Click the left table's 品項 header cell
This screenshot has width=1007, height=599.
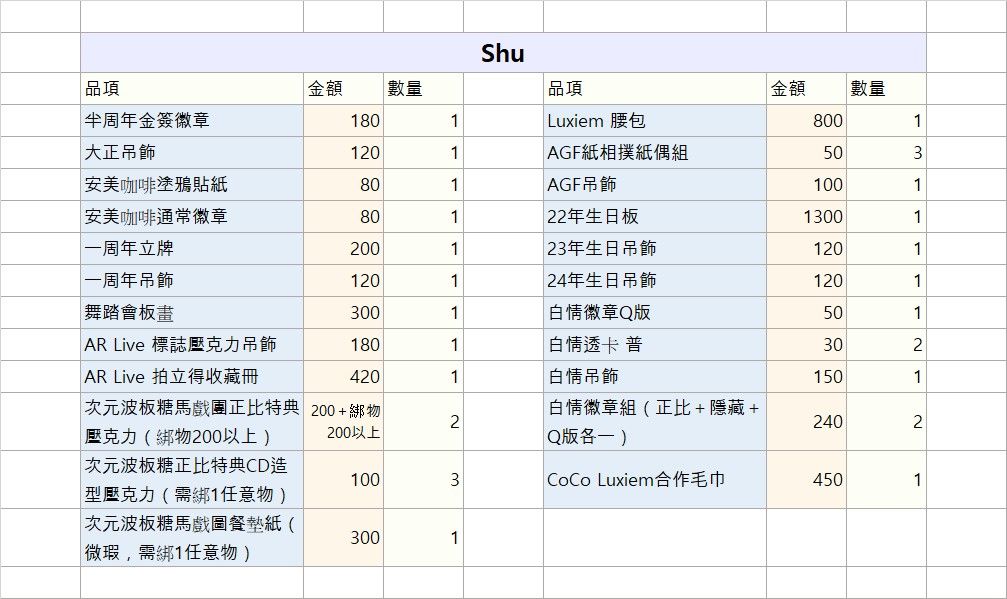pyautogui.click(x=192, y=89)
